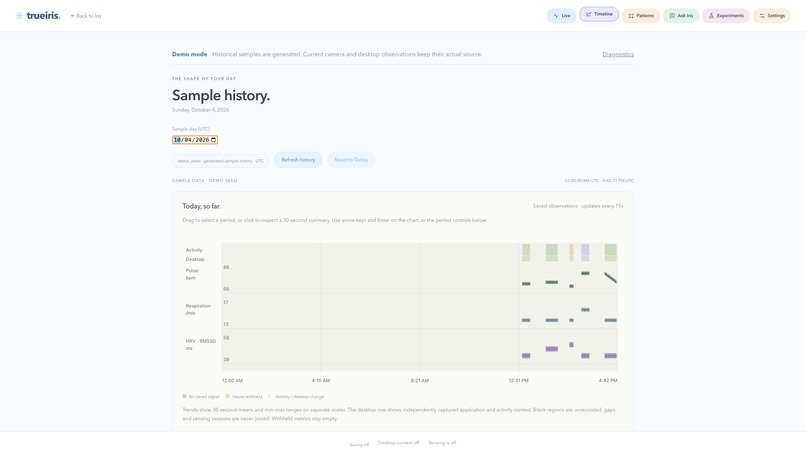The width and height of the screenshot is (806, 453).
Task: Click Saved observations updates every 15s text
Action: [x=578, y=206]
